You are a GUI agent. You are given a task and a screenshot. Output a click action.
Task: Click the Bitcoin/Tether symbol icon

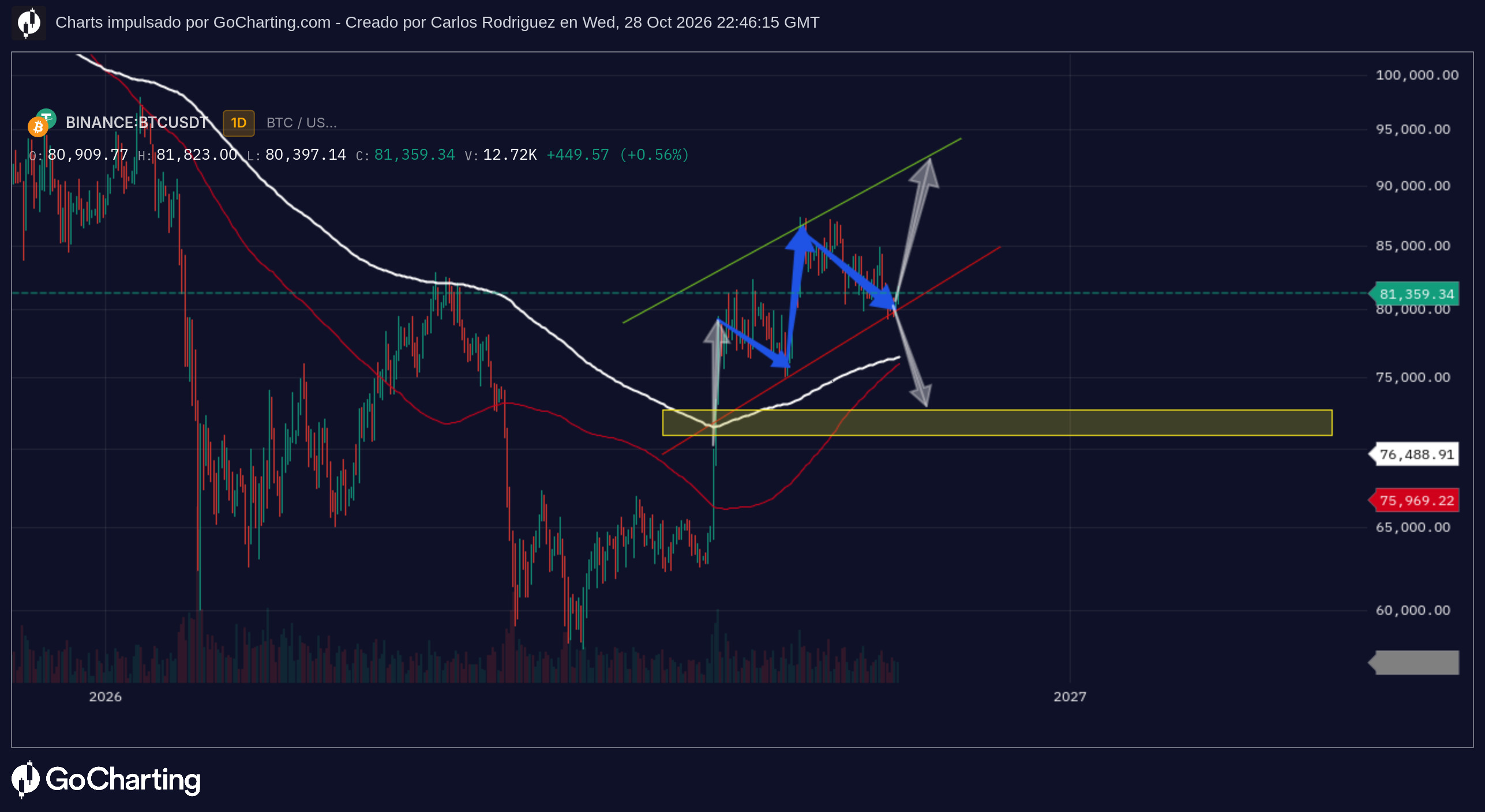coord(42,122)
